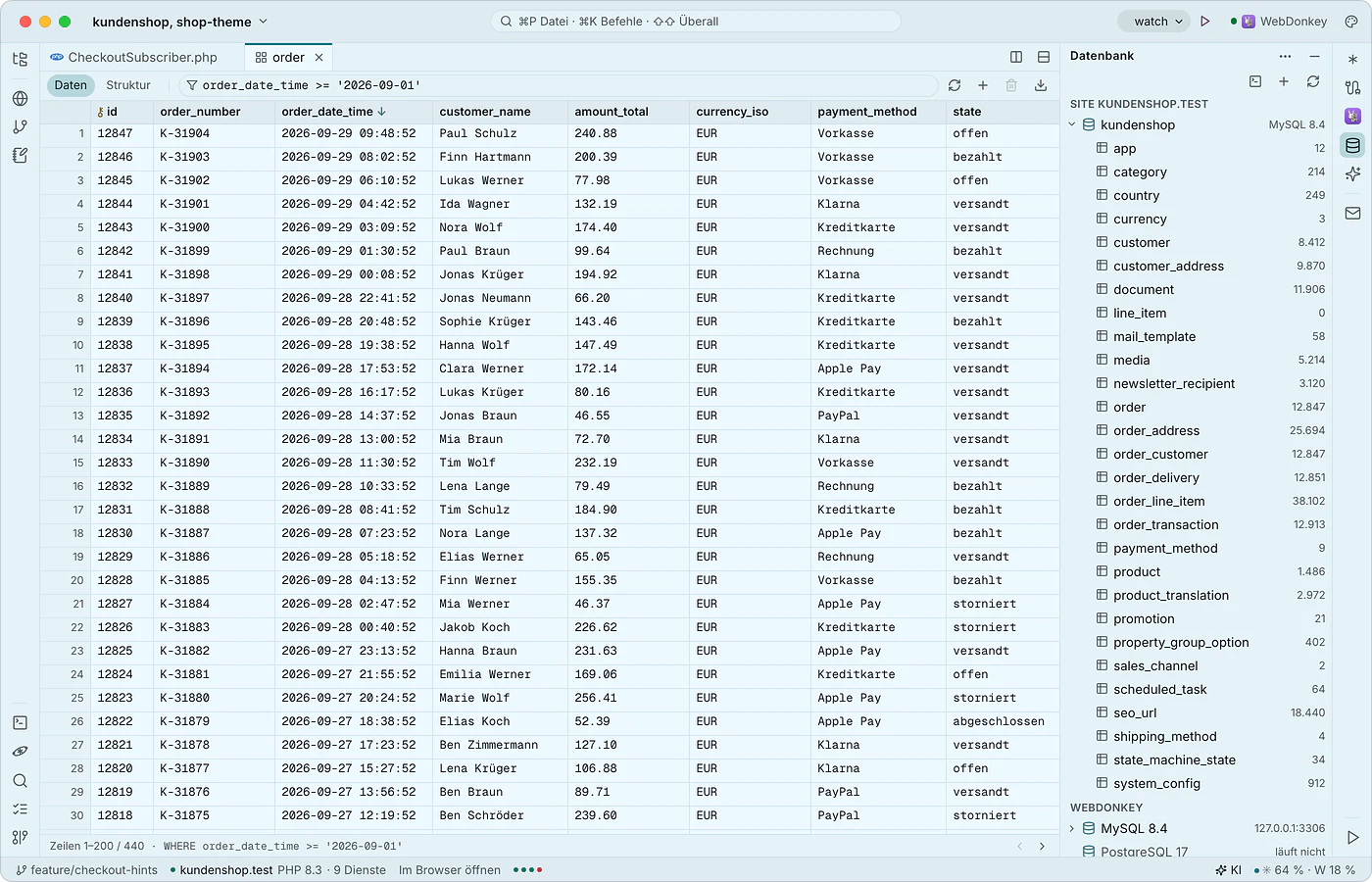Switch to the Daten view
This screenshot has height=882, width=1372.
[x=71, y=85]
